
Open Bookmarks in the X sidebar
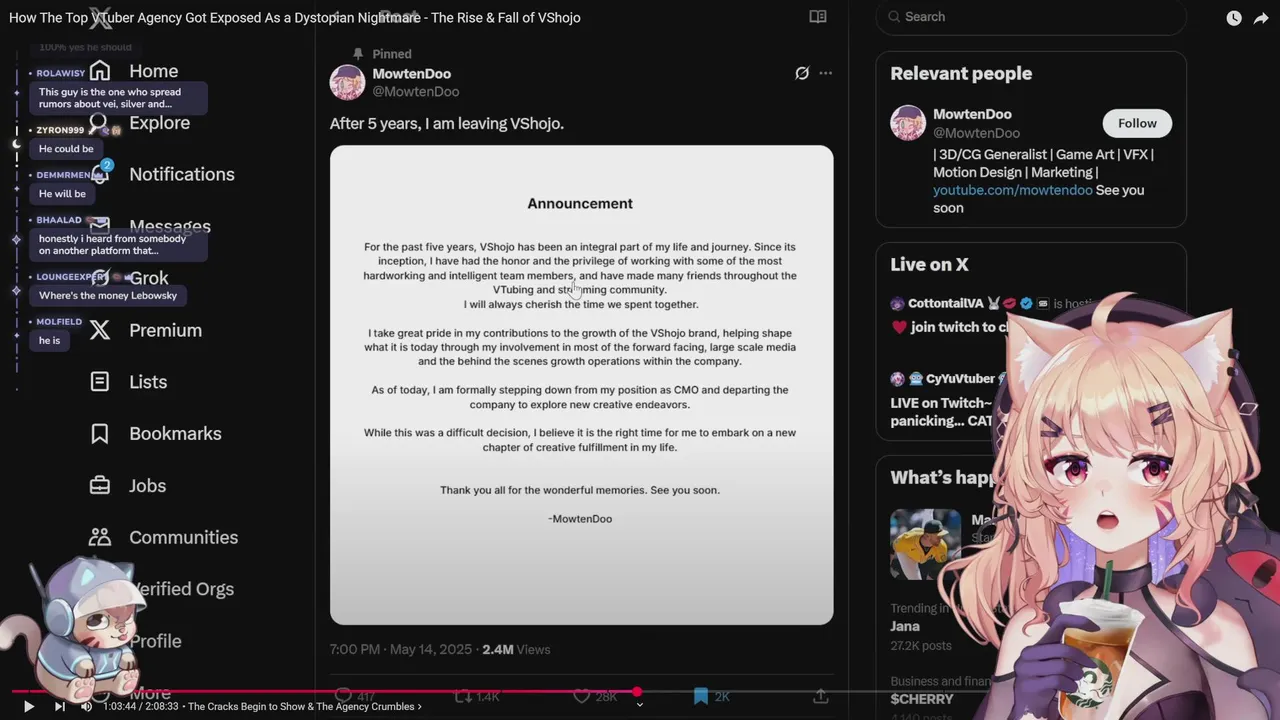pos(175,433)
